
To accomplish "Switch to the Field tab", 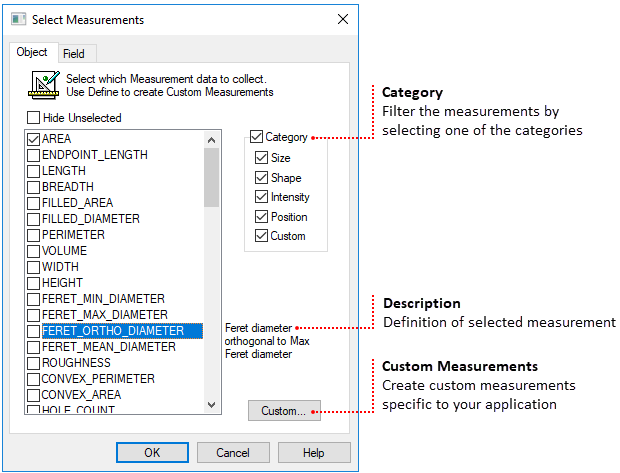I will (x=73, y=54).
